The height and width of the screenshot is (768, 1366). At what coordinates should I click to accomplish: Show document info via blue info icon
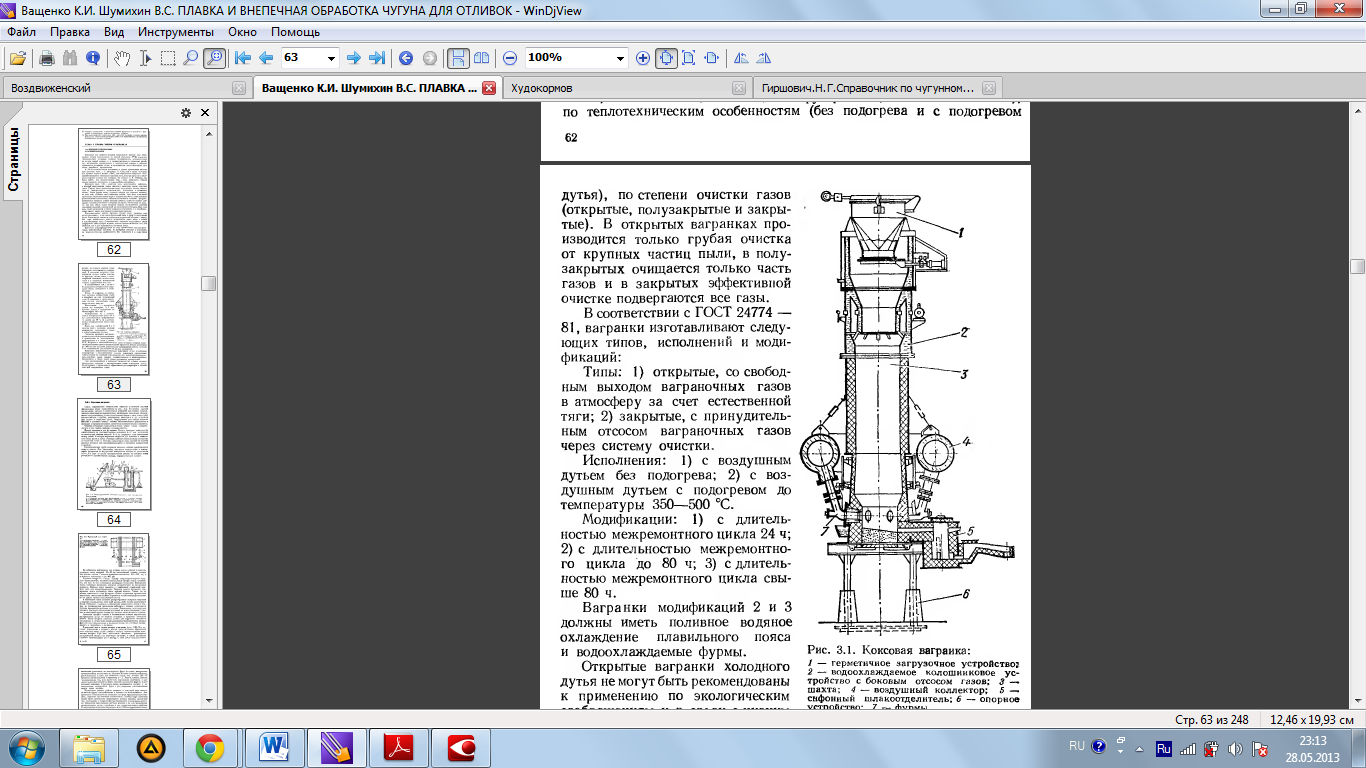pyautogui.click(x=92, y=58)
